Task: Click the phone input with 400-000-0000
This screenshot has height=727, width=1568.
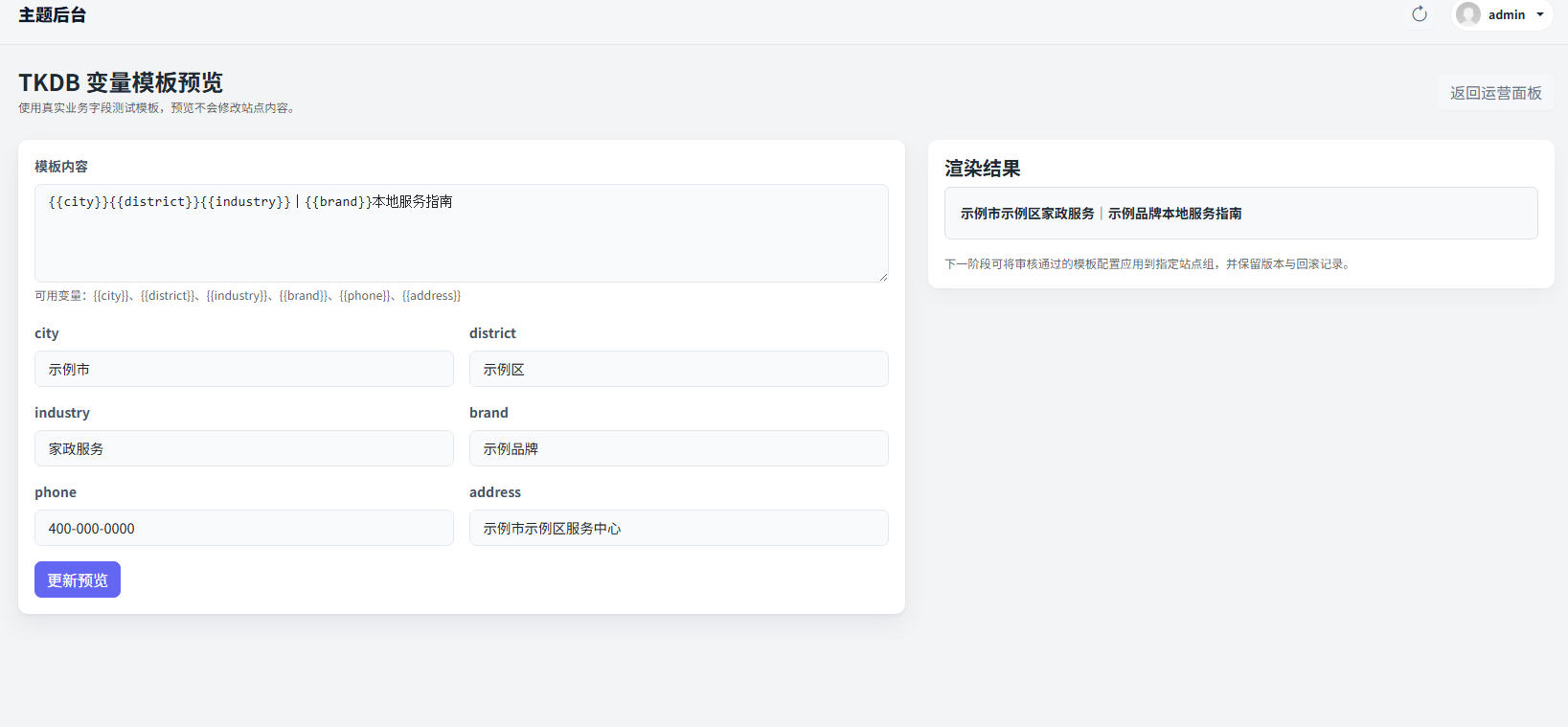Action: pos(244,528)
